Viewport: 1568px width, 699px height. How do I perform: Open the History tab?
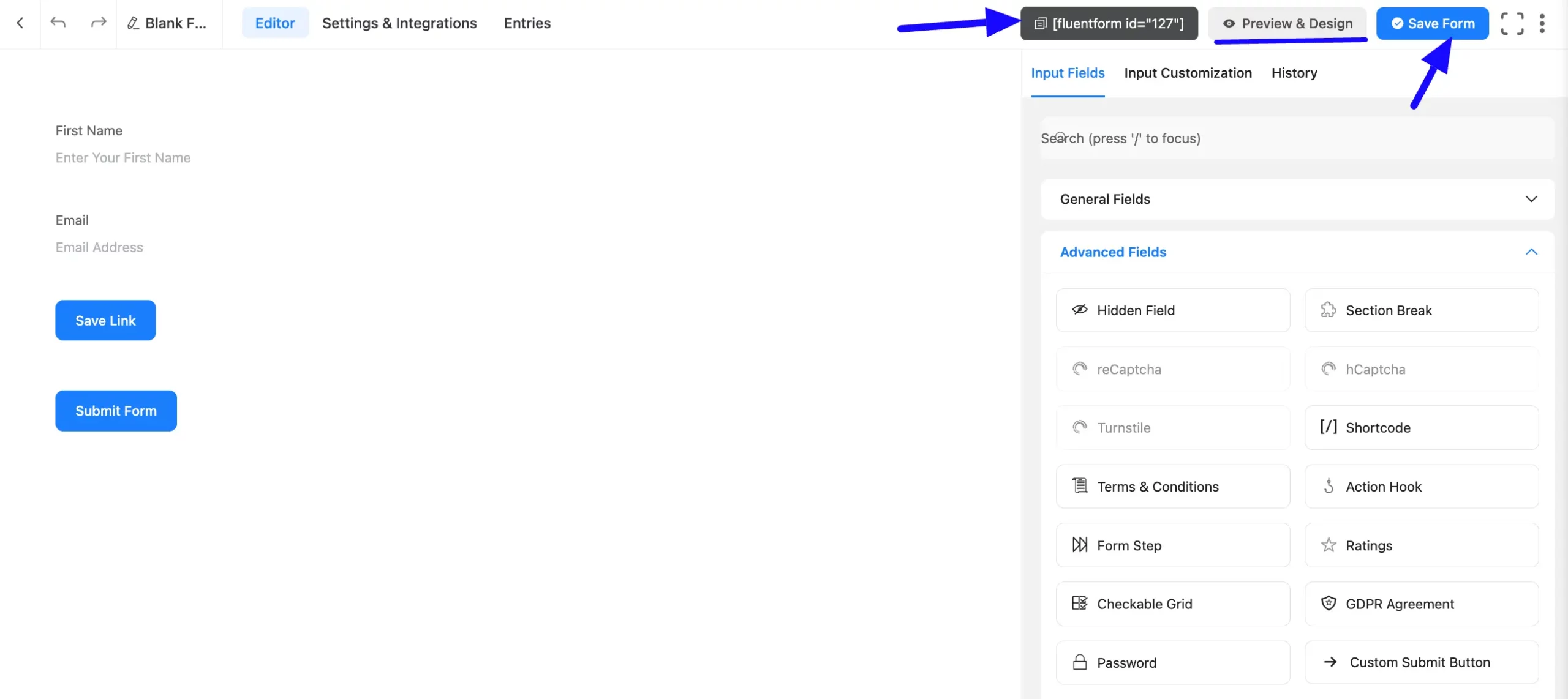click(x=1294, y=73)
